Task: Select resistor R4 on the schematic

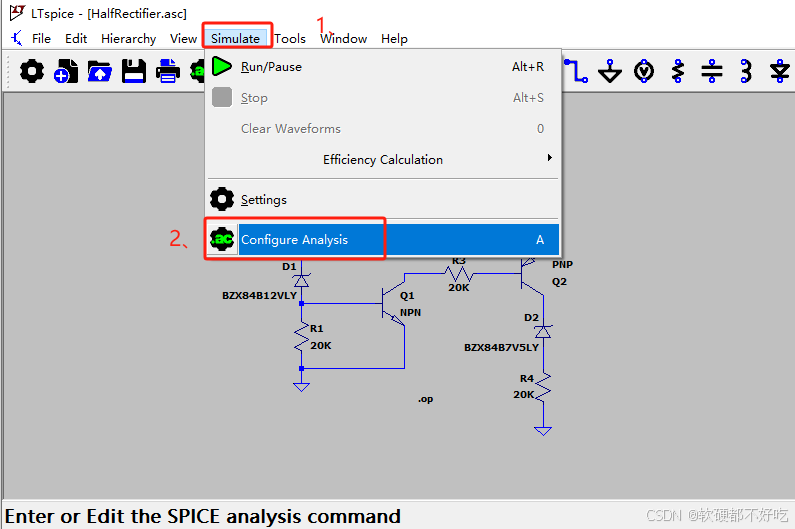Action: [543, 388]
